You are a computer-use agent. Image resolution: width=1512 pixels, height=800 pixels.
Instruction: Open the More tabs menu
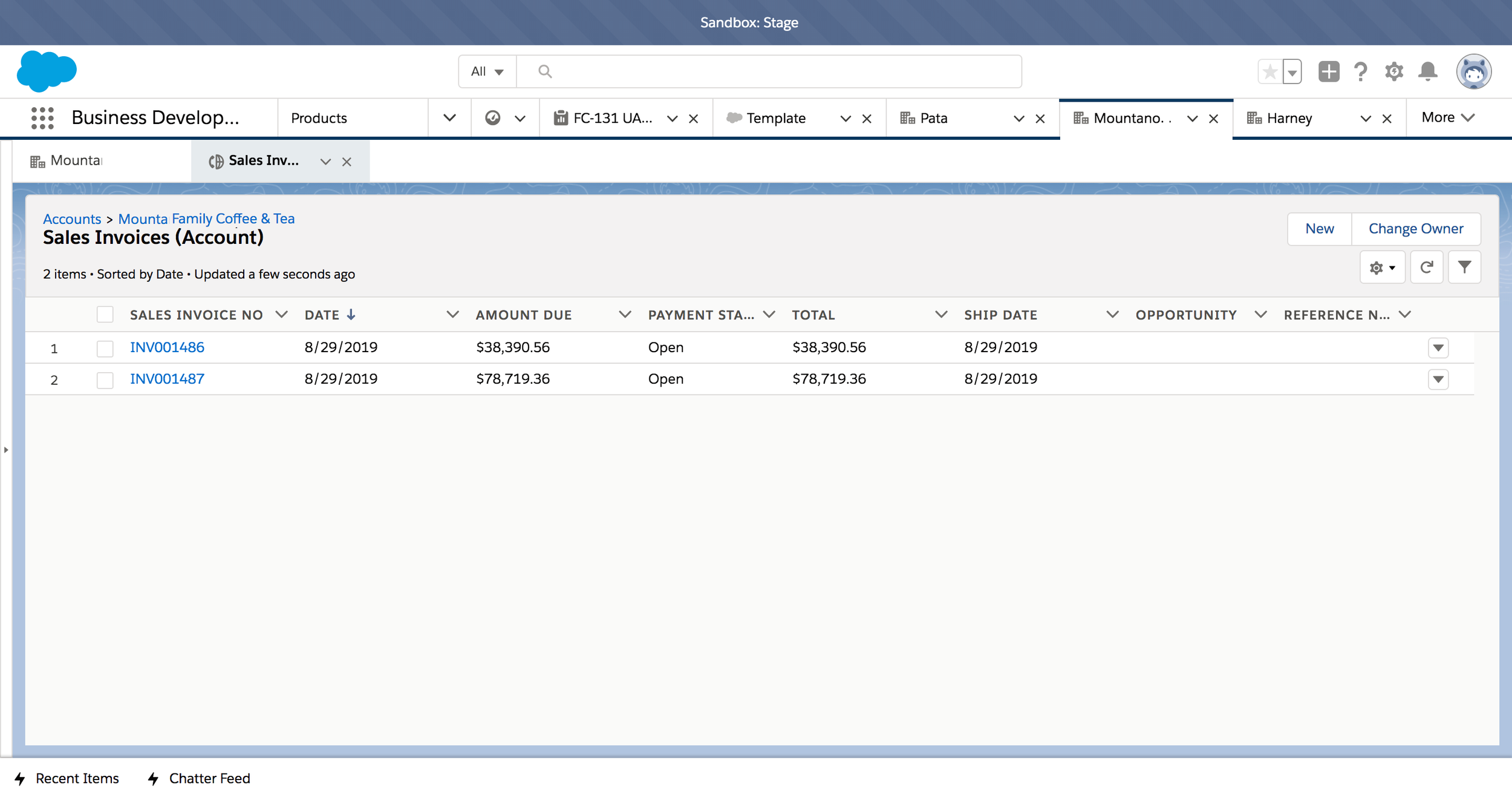(x=1448, y=117)
